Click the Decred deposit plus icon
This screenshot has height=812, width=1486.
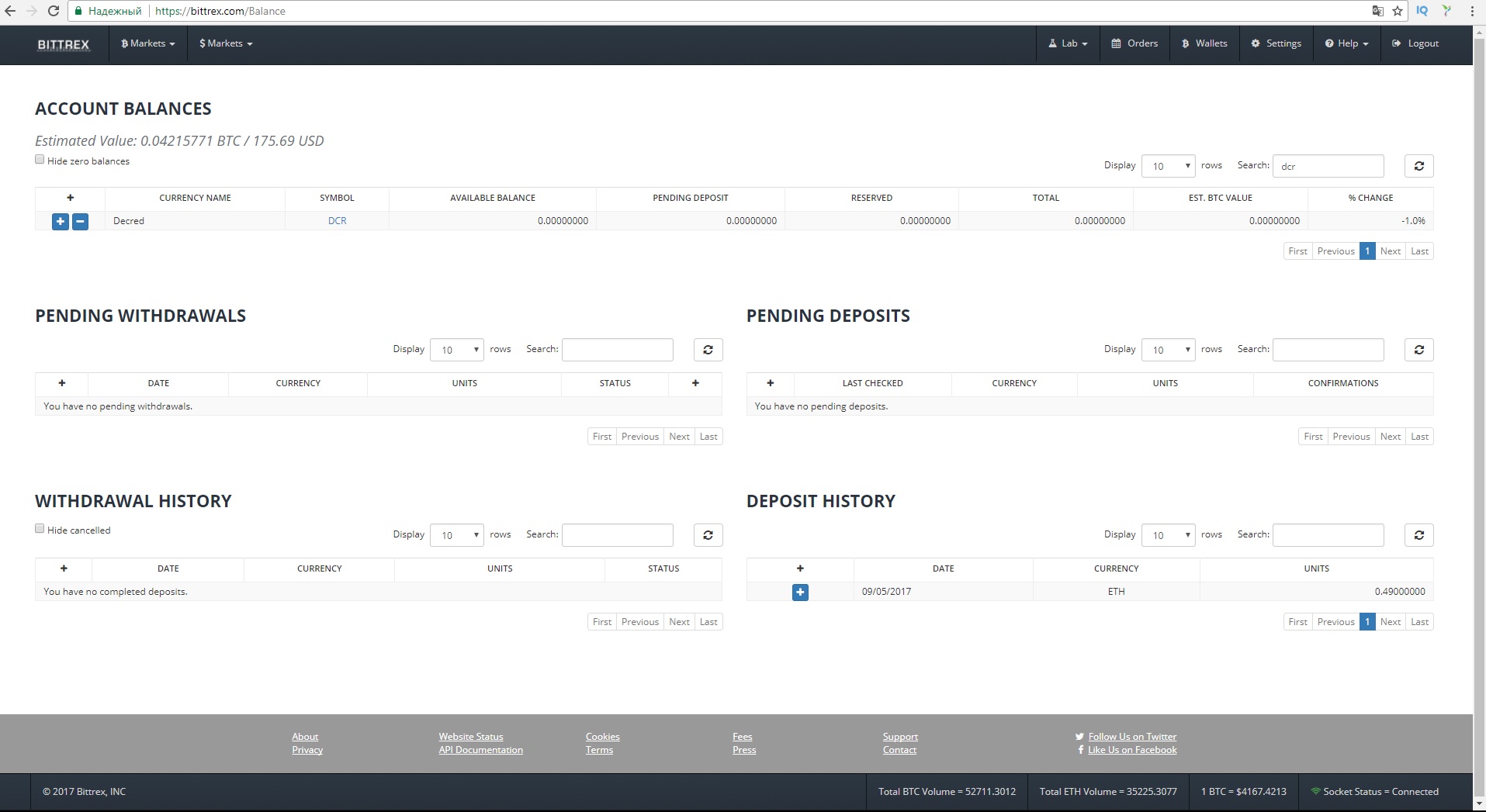tap(61, 221)
